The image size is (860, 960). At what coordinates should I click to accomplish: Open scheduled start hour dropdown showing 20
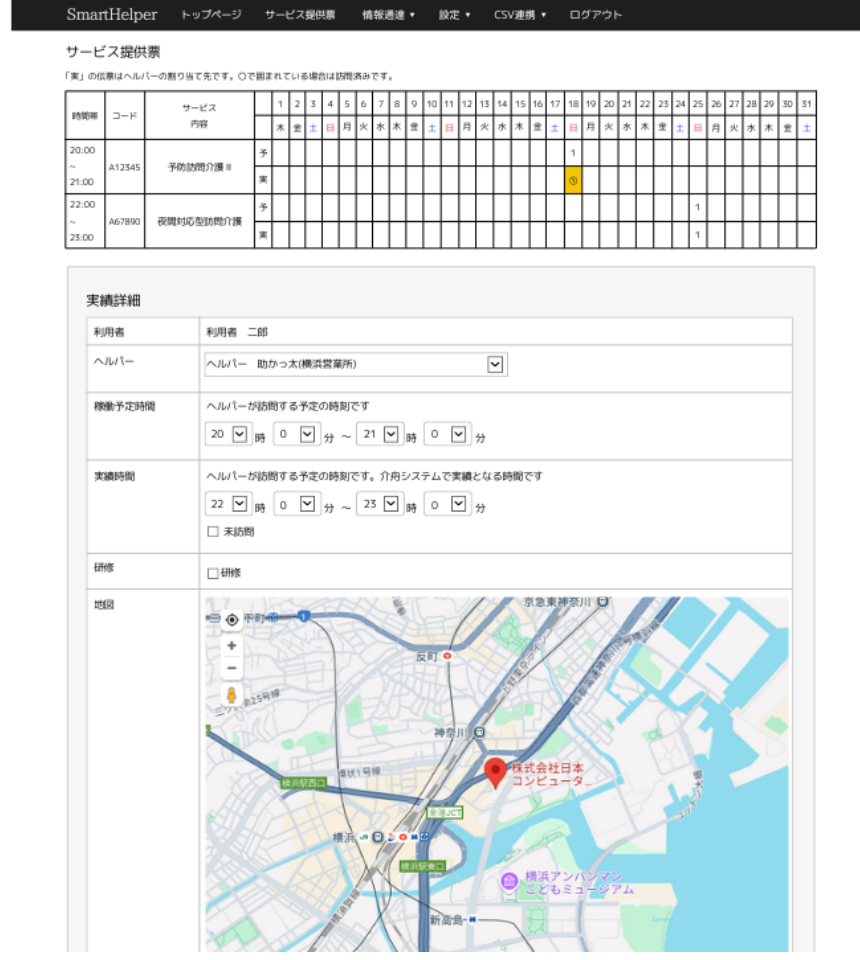pyautogui.click(x=228, y=434)
